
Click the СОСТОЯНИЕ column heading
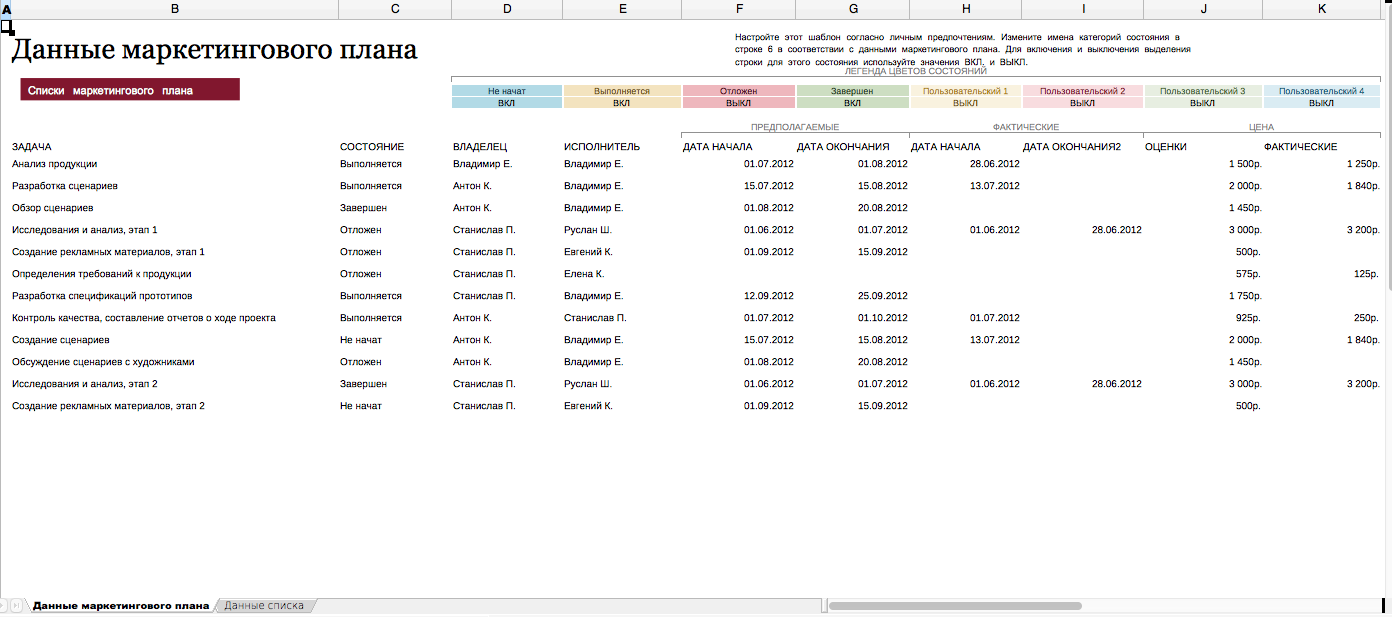tap(372, 147)
